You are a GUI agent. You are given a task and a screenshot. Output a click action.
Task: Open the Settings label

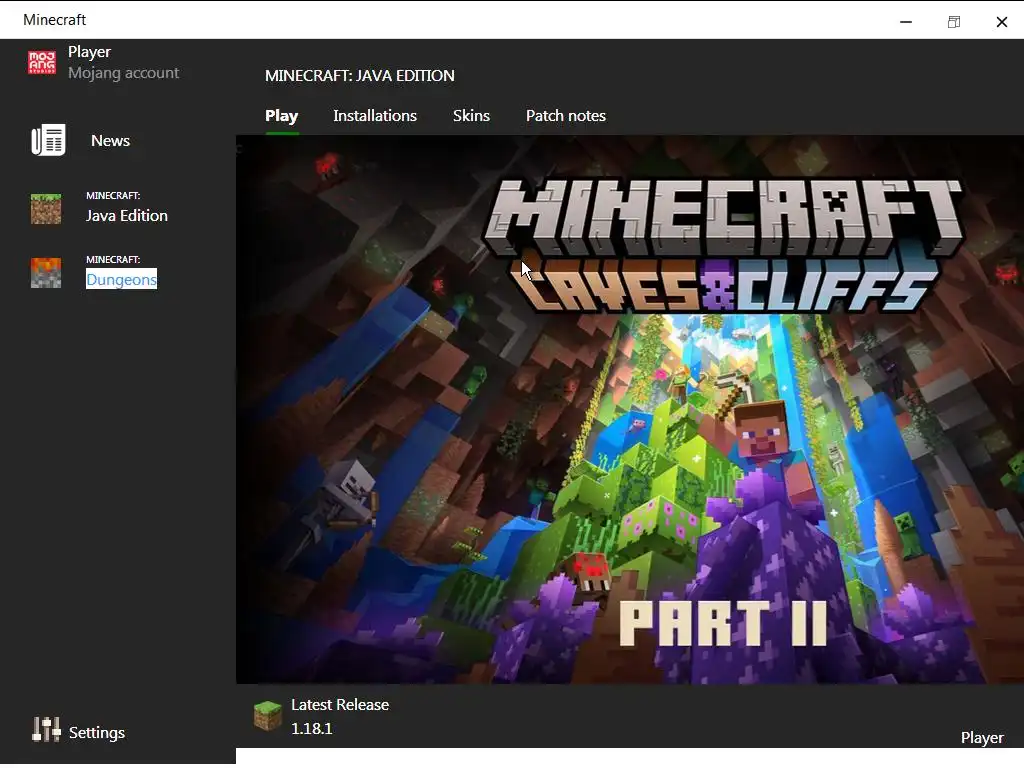[x=97, y=733]
